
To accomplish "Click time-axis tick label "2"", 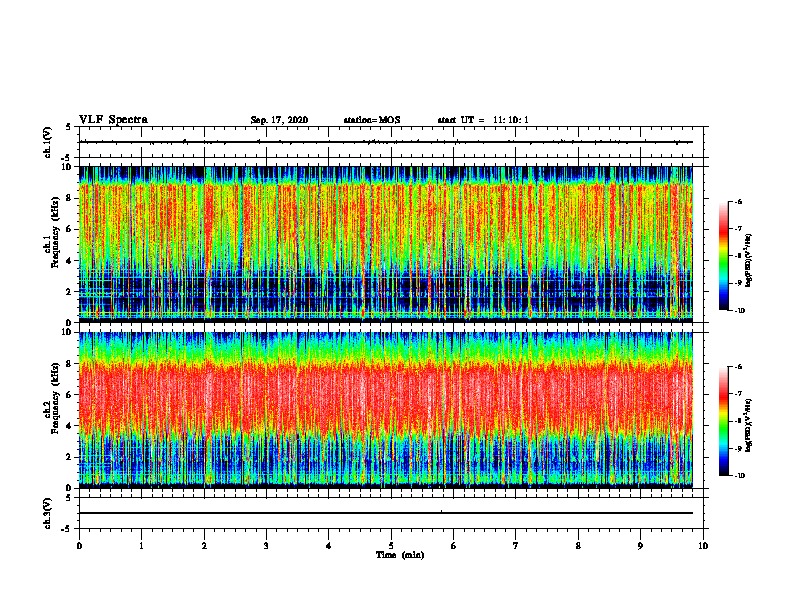I will click(204, 546).
